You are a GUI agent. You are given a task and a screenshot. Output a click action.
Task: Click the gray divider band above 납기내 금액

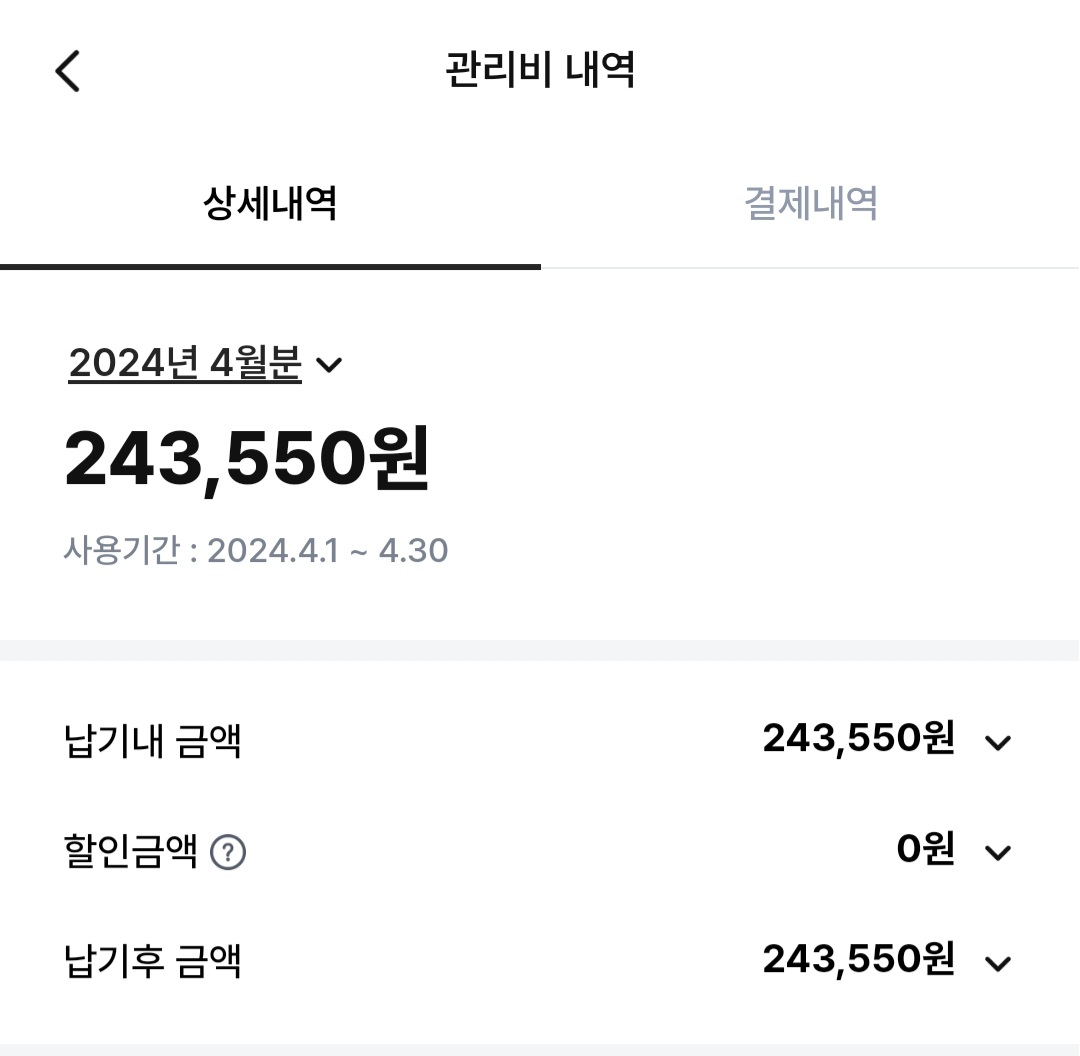click(x=540, y=650)
